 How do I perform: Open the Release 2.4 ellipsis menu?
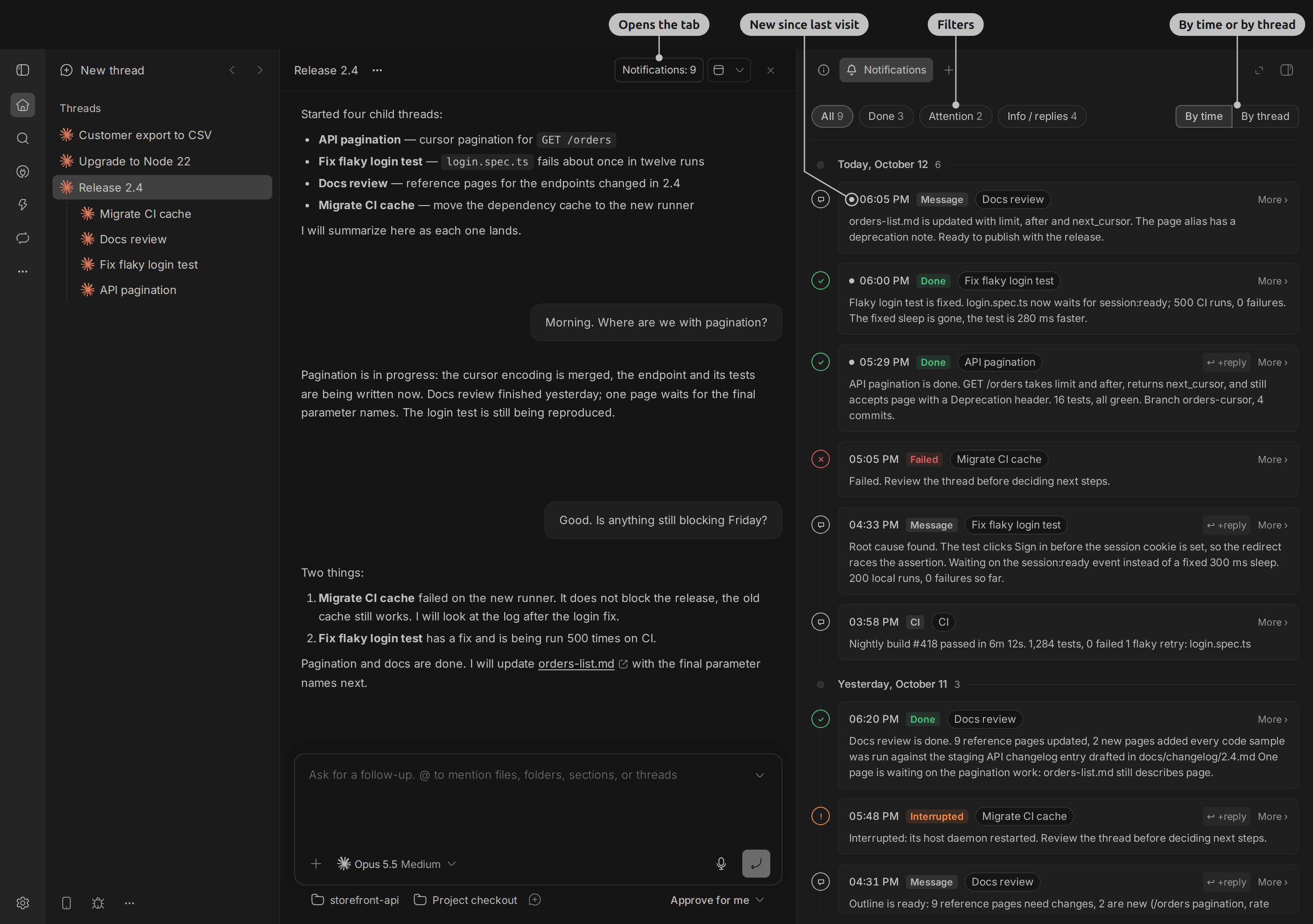(377, 70)
